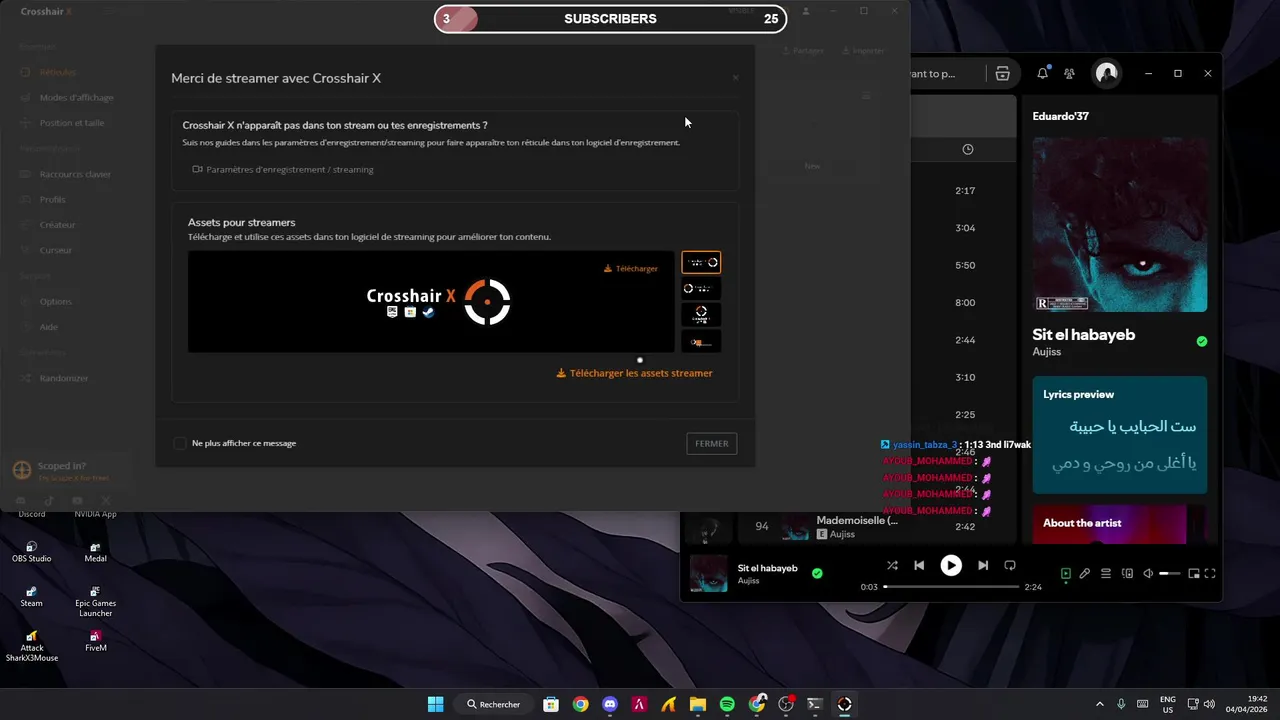Open Profils in the sidebar
The height and width of the screenshot is (720, 1280).
point(43,200)
